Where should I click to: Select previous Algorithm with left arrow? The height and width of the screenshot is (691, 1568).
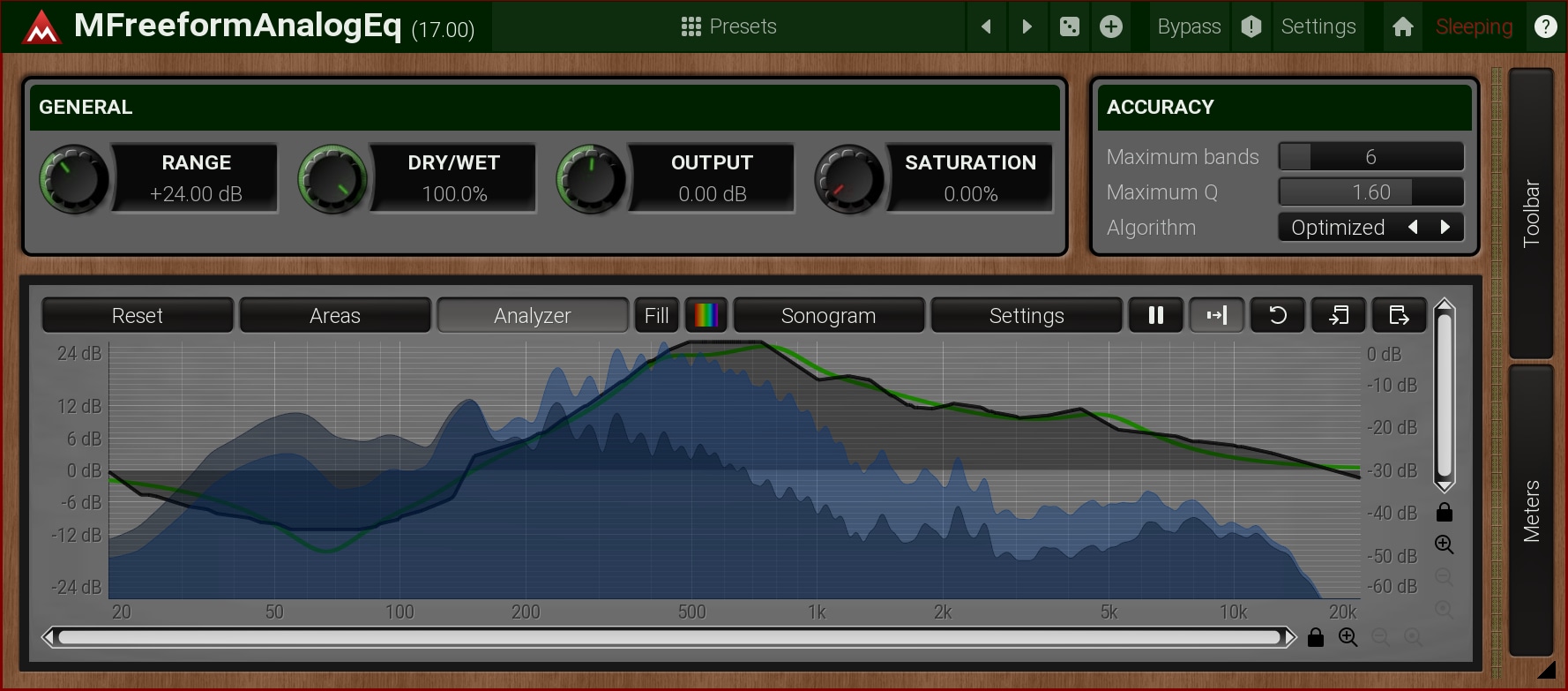1413,227
